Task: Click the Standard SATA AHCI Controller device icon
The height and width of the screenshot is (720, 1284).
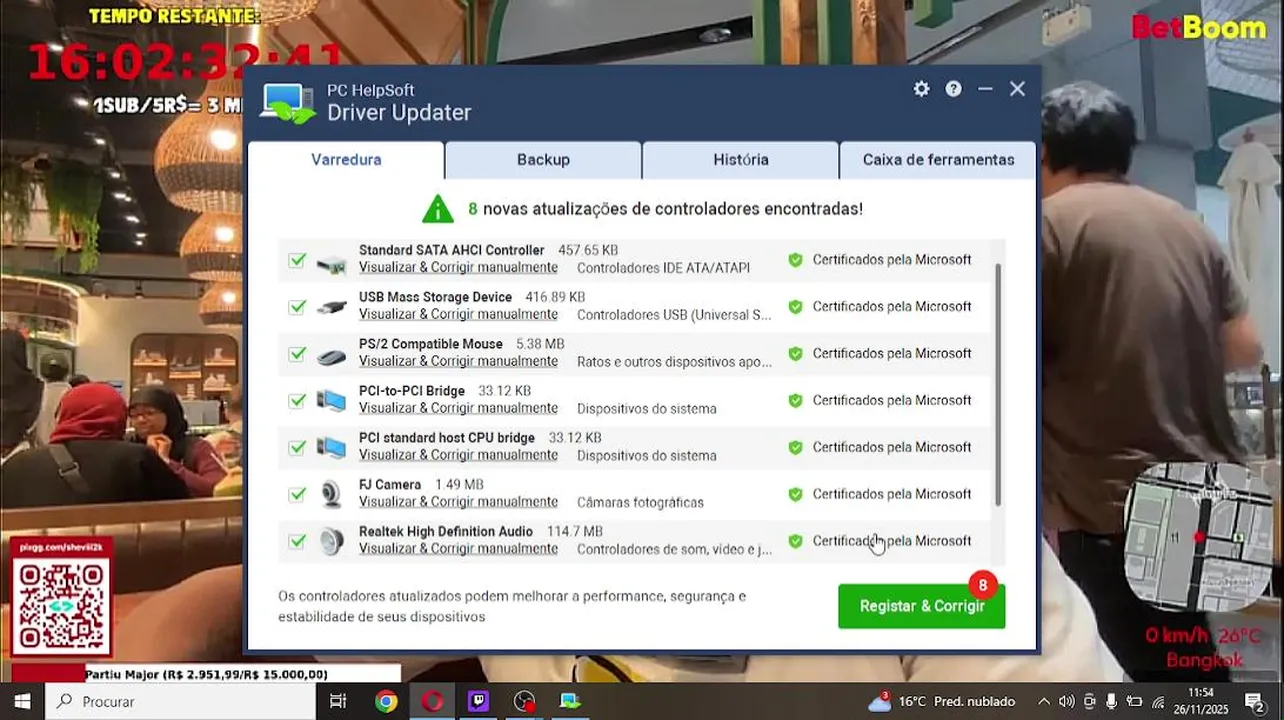Action: pos(331,265)
